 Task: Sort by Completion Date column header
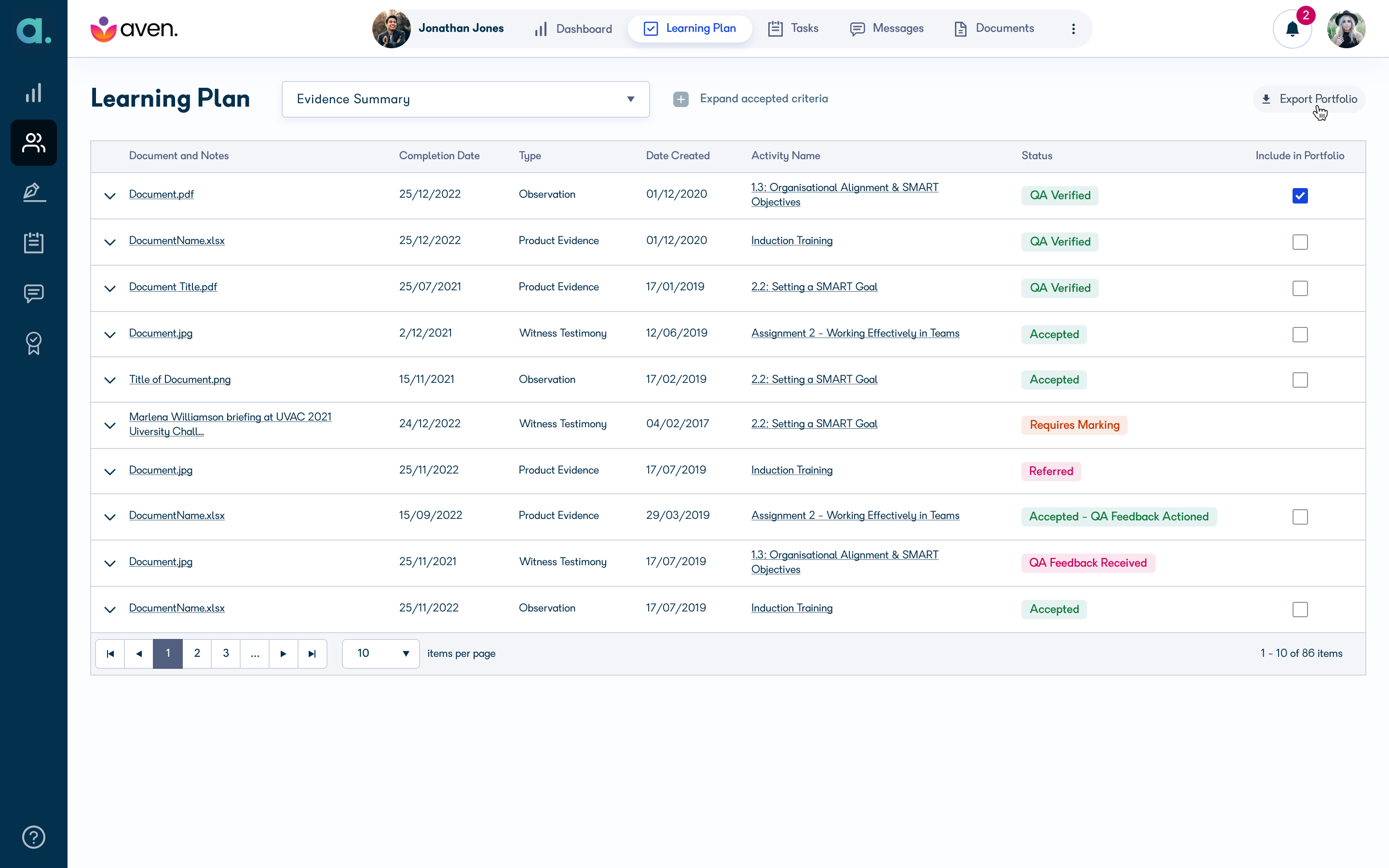(439, 156)
